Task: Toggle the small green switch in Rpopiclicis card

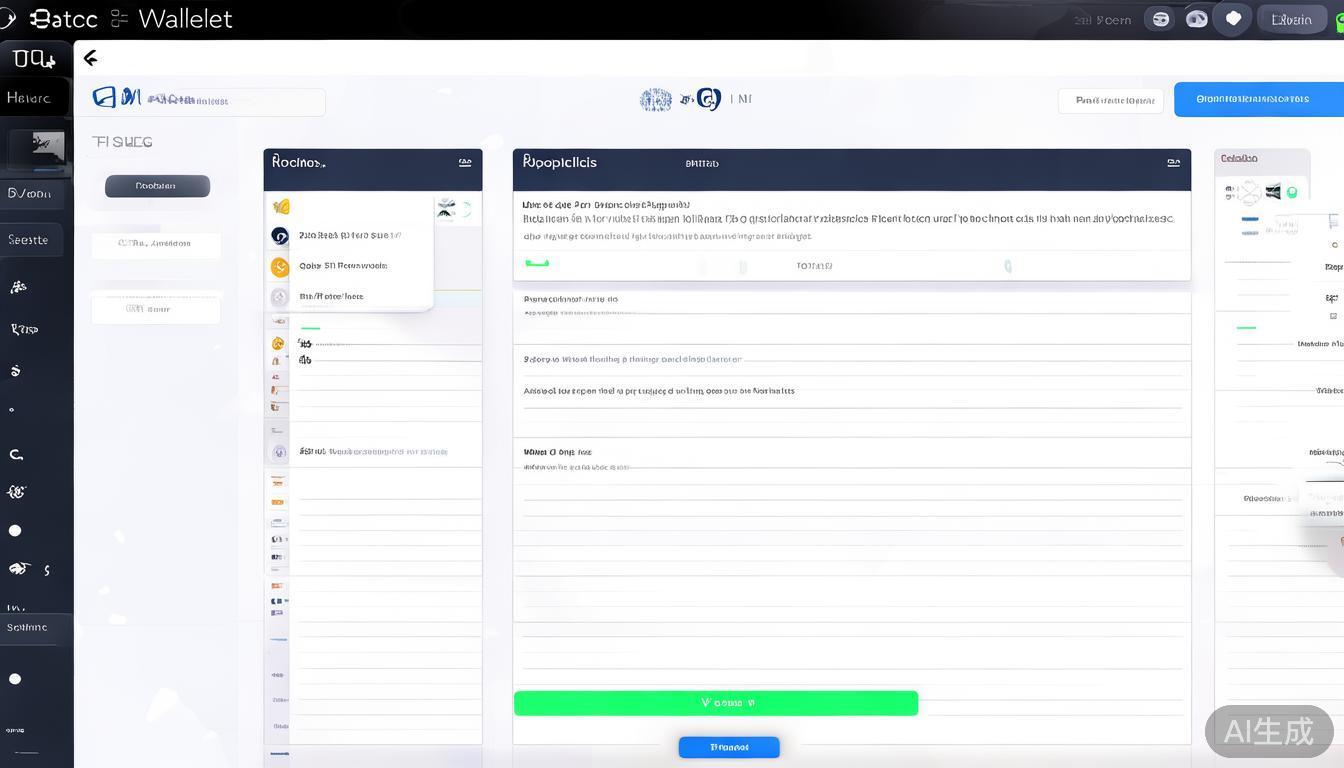Action: pos(537,264)
